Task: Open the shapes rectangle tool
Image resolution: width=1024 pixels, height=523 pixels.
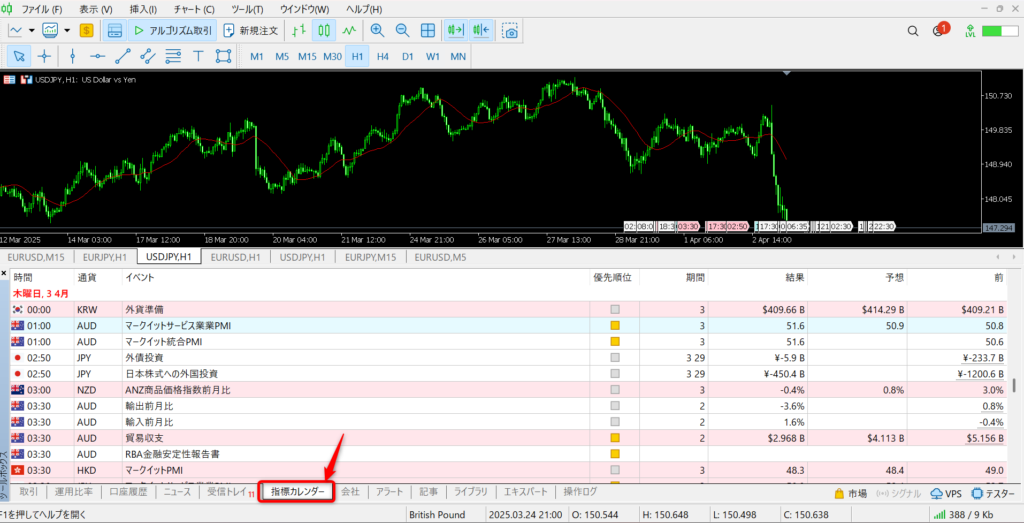Action: point(223,56)
